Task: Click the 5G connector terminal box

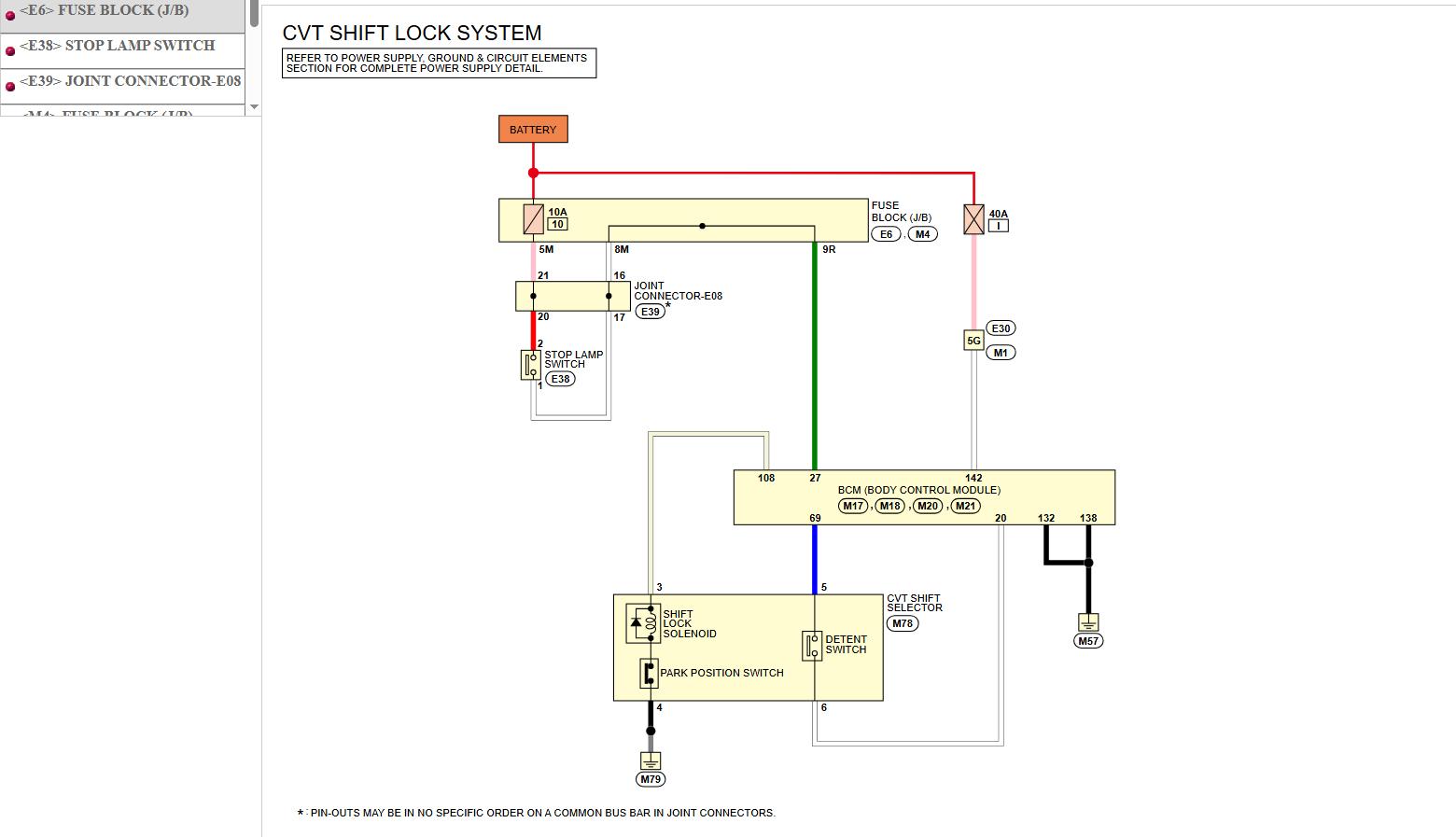Action: pyautogui.click(x=973, y=341)
